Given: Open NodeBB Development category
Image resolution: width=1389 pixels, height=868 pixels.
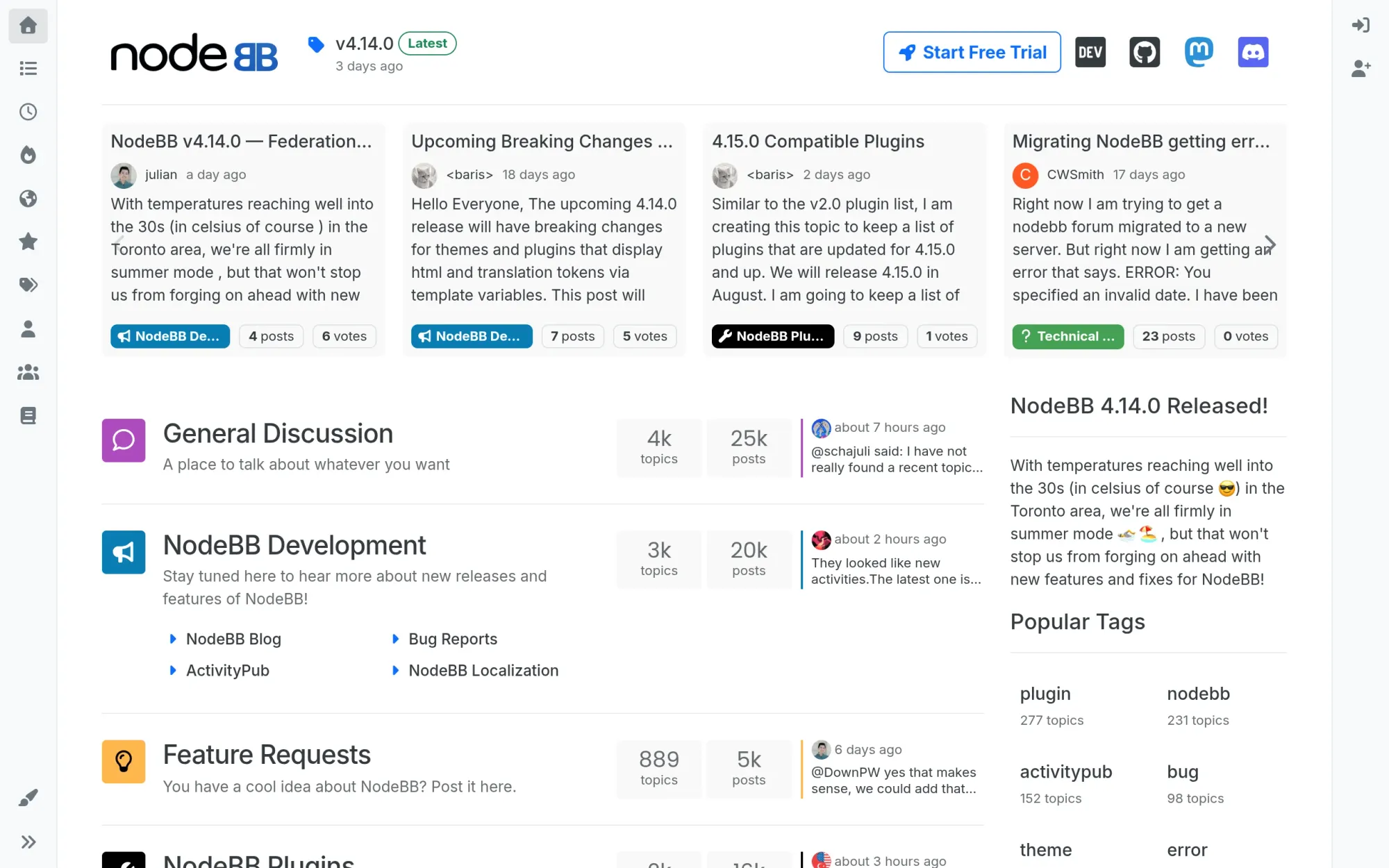Looking at the screenshot, I should pyautogui.click(x=294, y=545).
